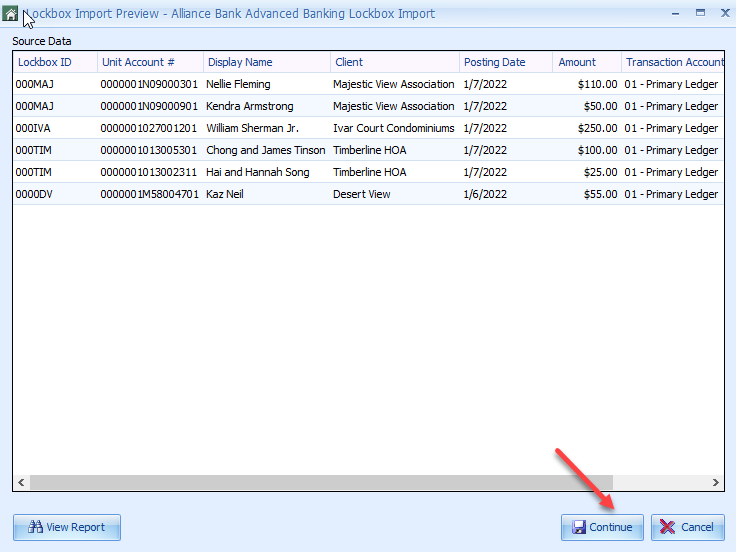Click the binoculars View Report button
736x552 pixels.
67,527
